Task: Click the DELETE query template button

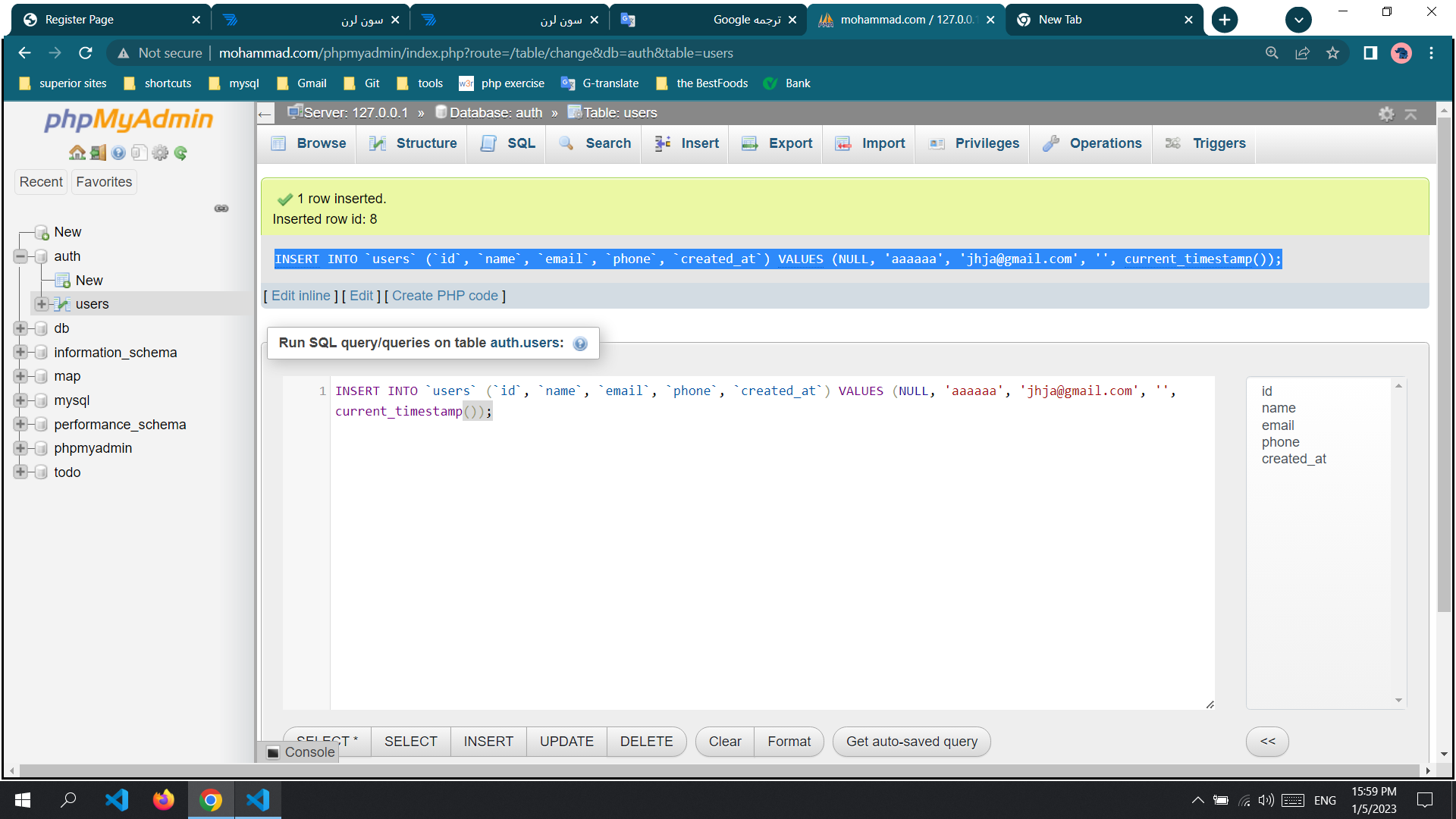Action: [x=646, y=742]
